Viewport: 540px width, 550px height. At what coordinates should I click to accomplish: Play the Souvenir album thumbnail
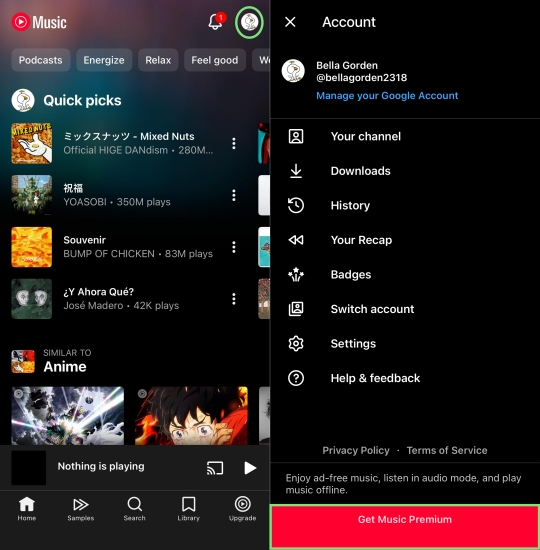click(x=32, y=247)
